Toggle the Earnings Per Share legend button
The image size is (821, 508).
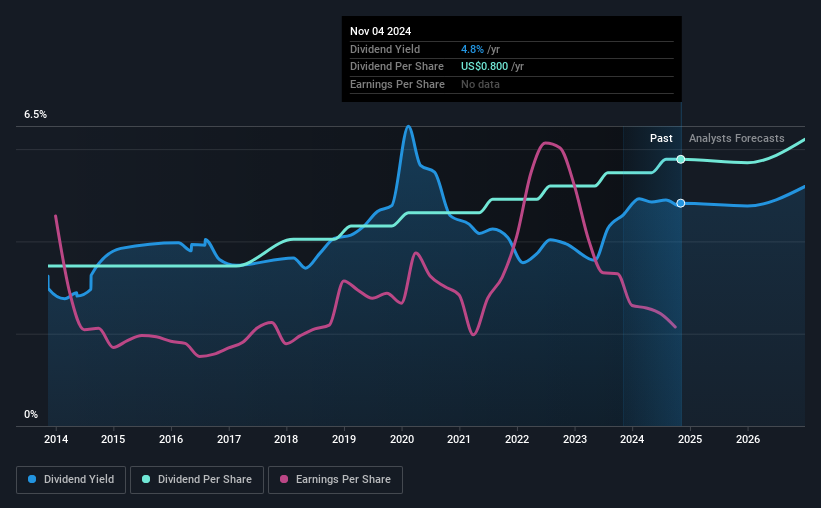335,480
